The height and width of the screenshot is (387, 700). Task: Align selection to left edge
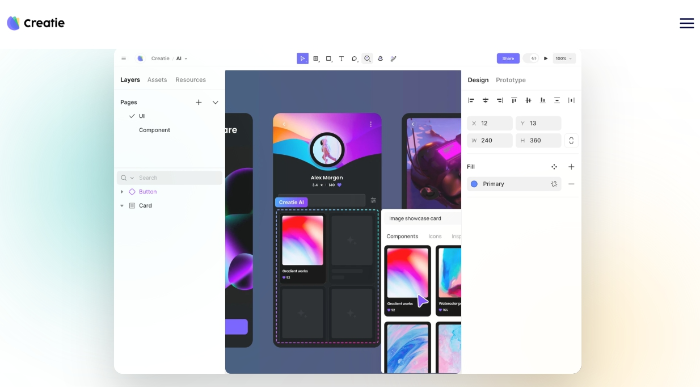coord(471,100)
